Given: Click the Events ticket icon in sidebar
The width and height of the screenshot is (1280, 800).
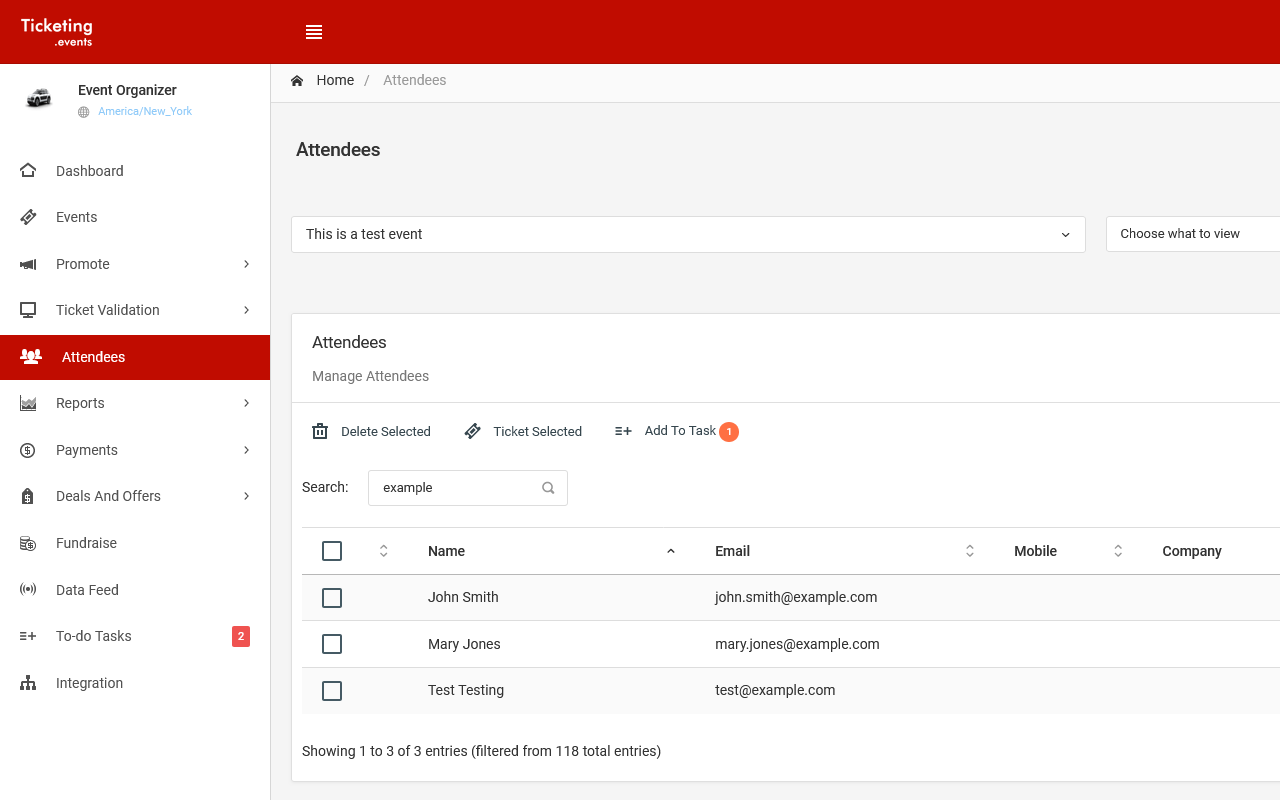Looking at the screenshot, I should [x=28, y=217].
